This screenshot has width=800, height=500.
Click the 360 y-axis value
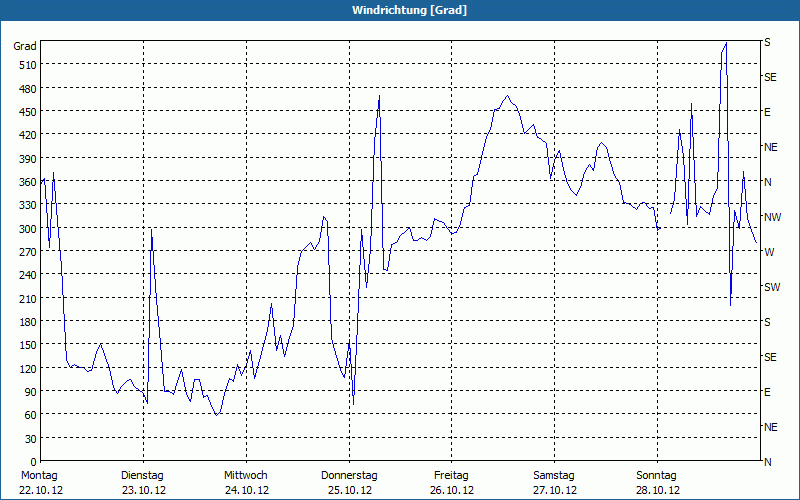coord(28,182)
